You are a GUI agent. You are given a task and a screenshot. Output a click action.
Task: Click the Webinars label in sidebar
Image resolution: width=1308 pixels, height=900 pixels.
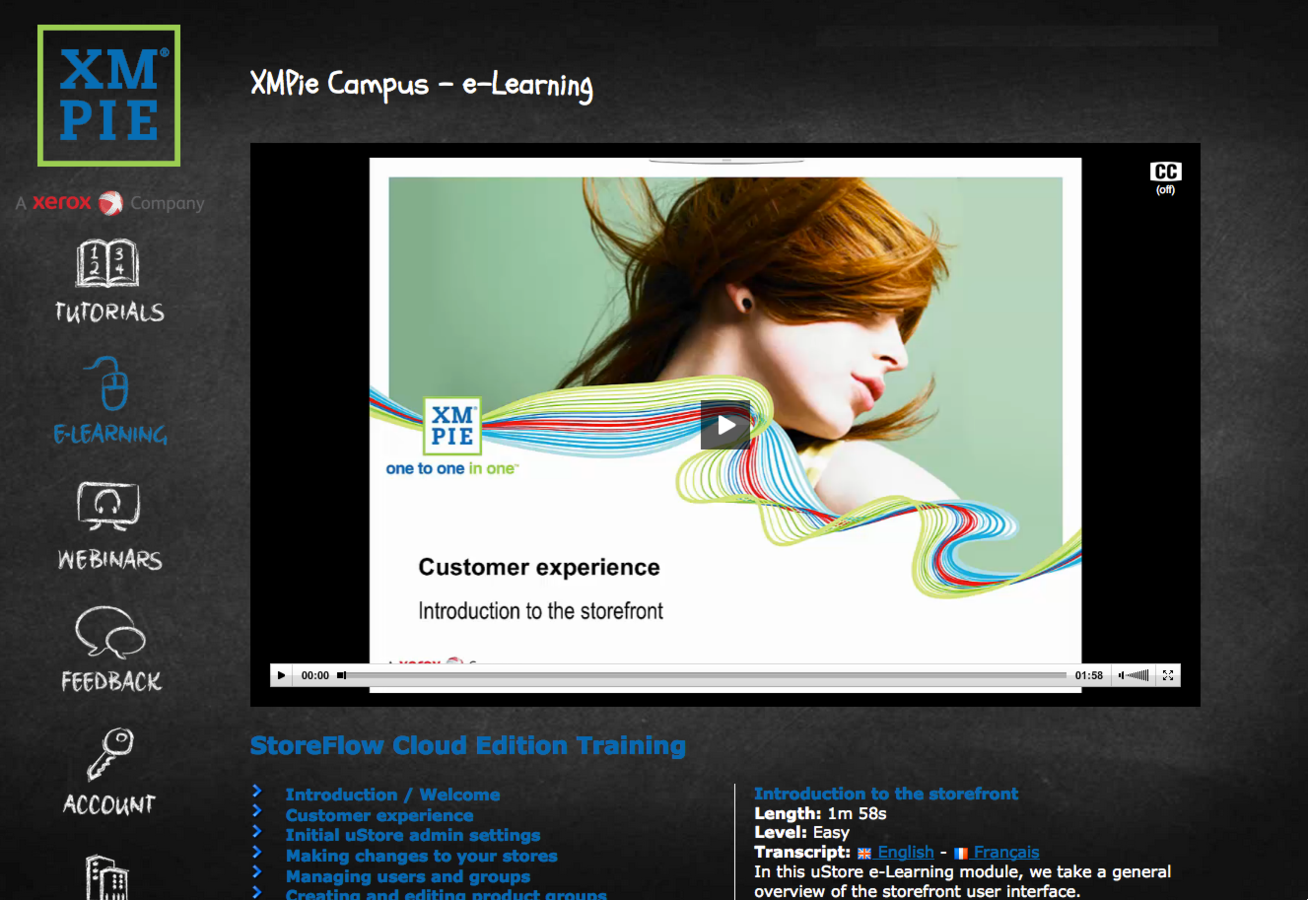click(x=109, y=559)
